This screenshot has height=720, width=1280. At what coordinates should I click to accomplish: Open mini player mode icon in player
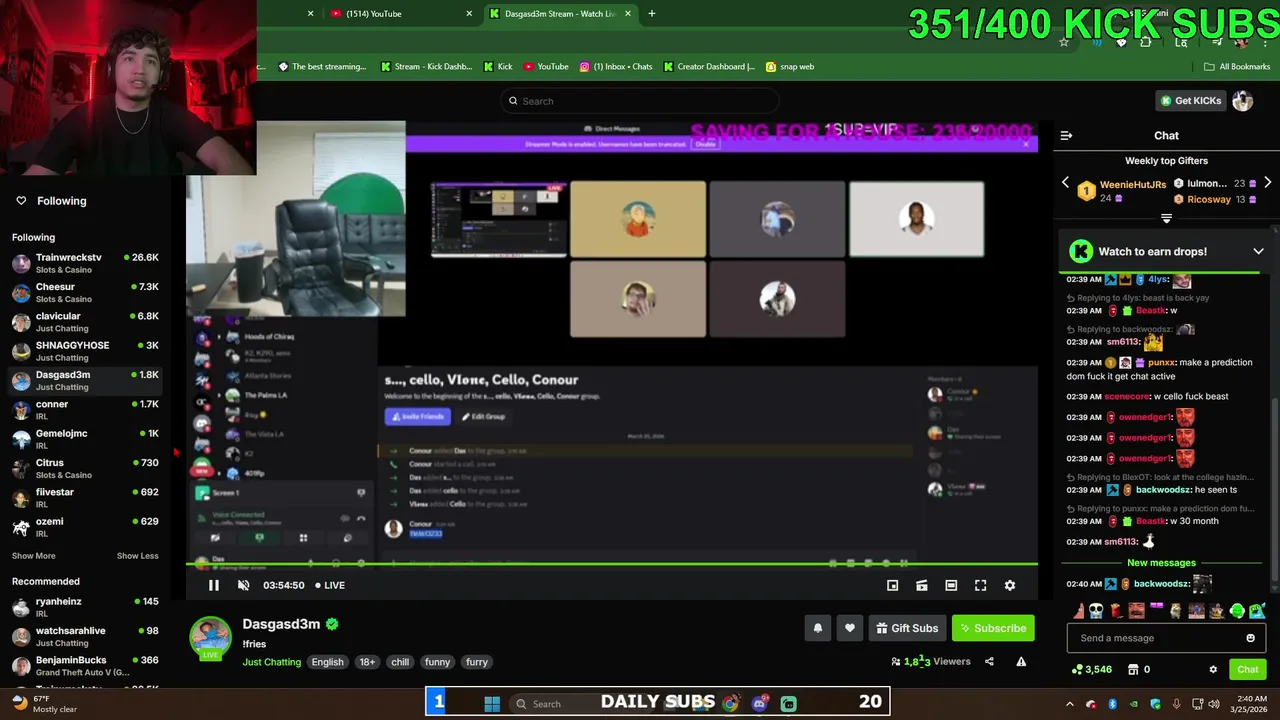[892, 585]
